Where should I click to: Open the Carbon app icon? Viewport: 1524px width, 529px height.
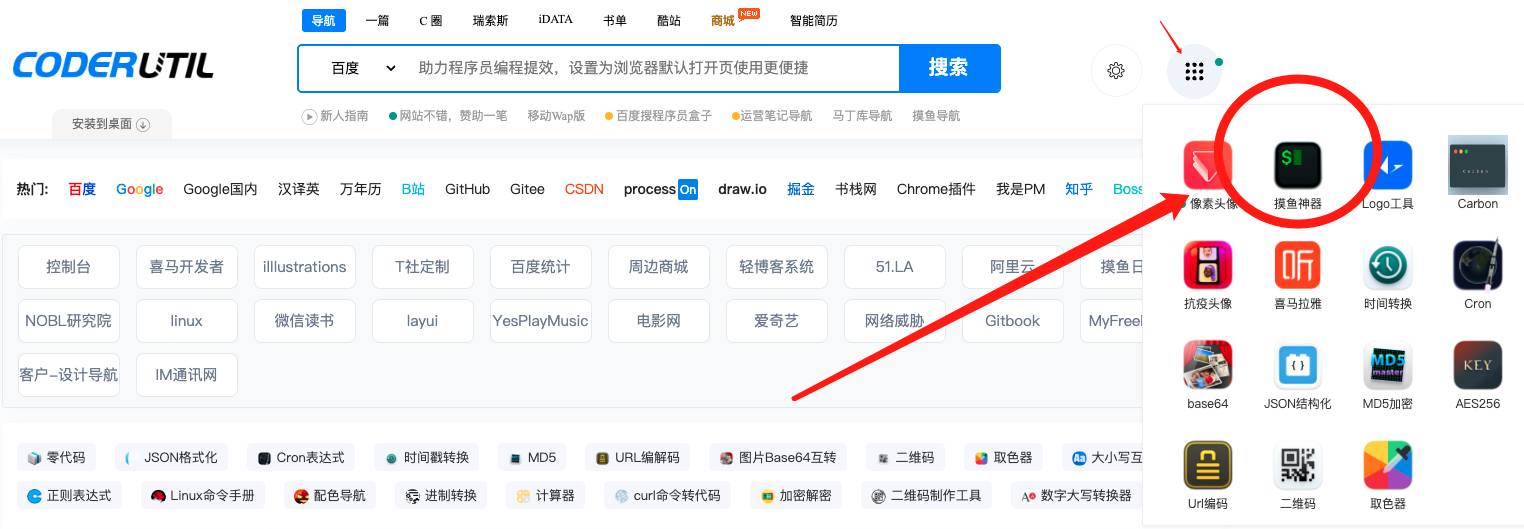coord(1478,165)
